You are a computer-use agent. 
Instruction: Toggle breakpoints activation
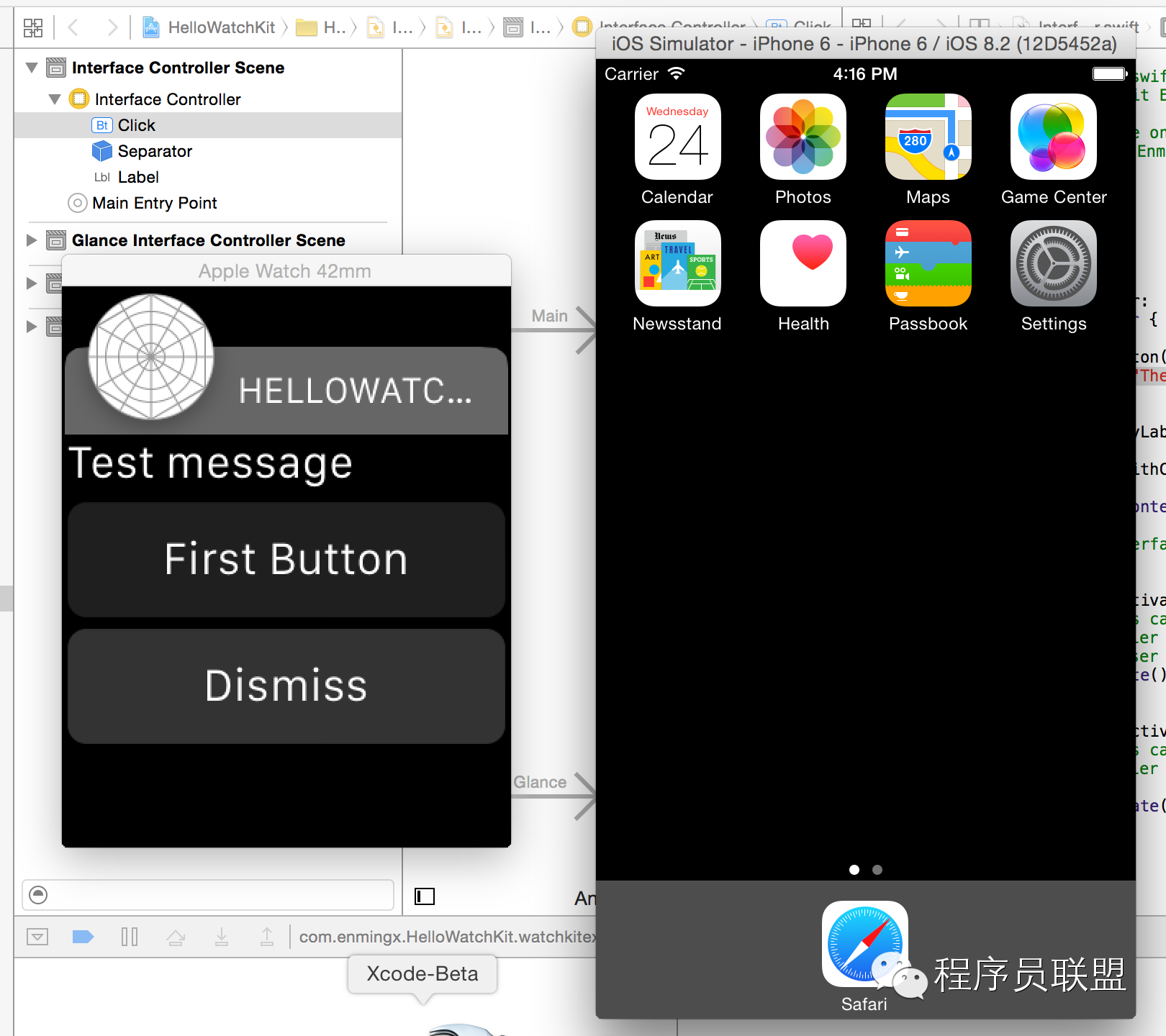pos(83,937)
